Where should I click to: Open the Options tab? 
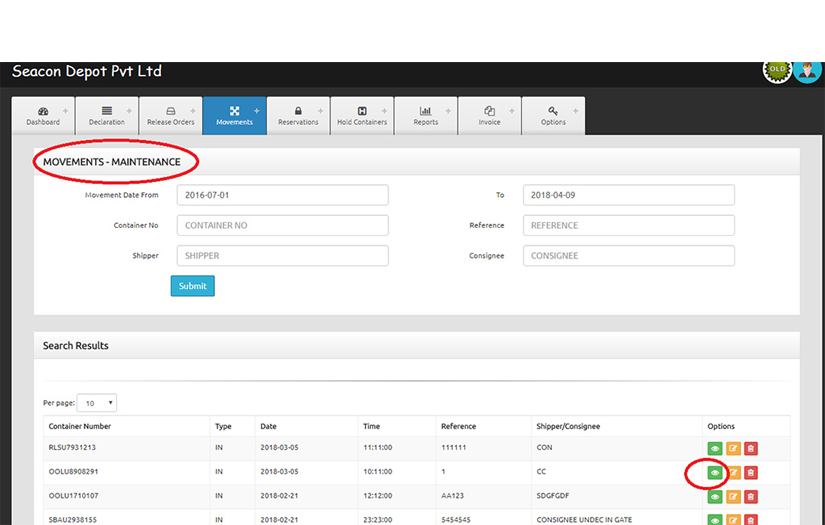click(x=553, y=116)
